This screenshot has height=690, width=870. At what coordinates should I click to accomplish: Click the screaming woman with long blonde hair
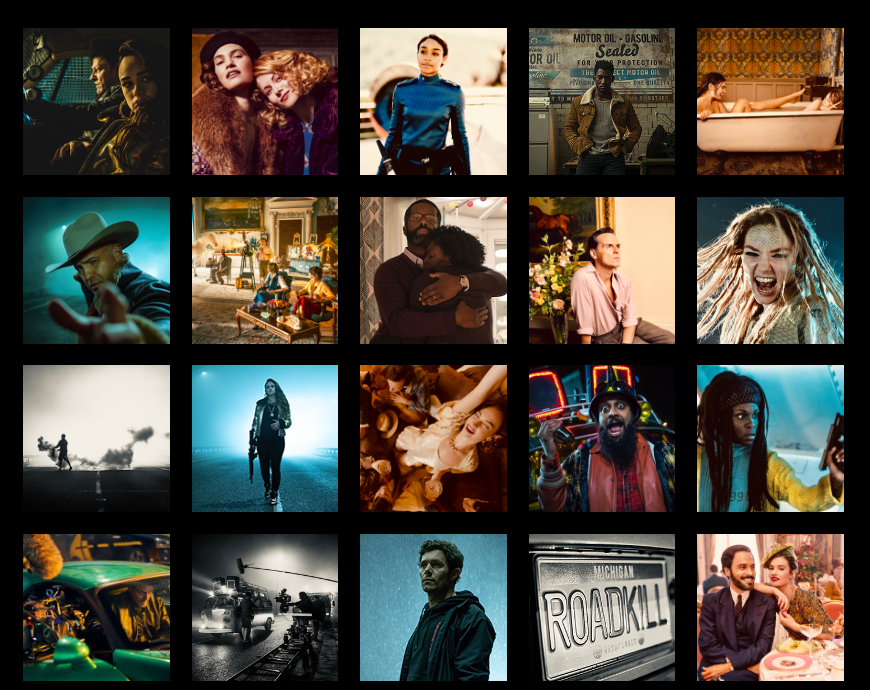770,270
